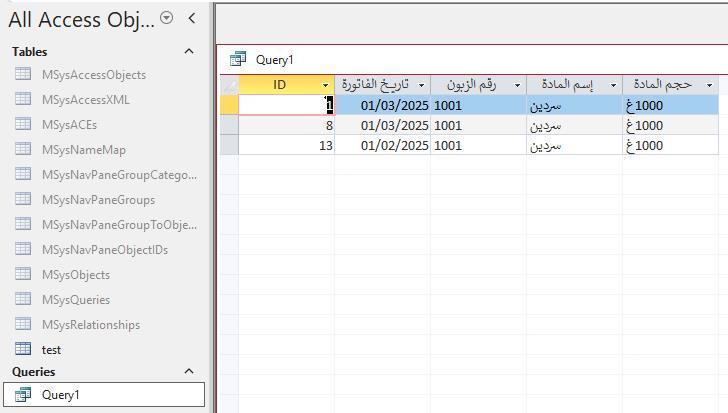Click the Query1 icon on the document tab
Viewport: 728px width, 413px height.
click(x=238, y=59)
